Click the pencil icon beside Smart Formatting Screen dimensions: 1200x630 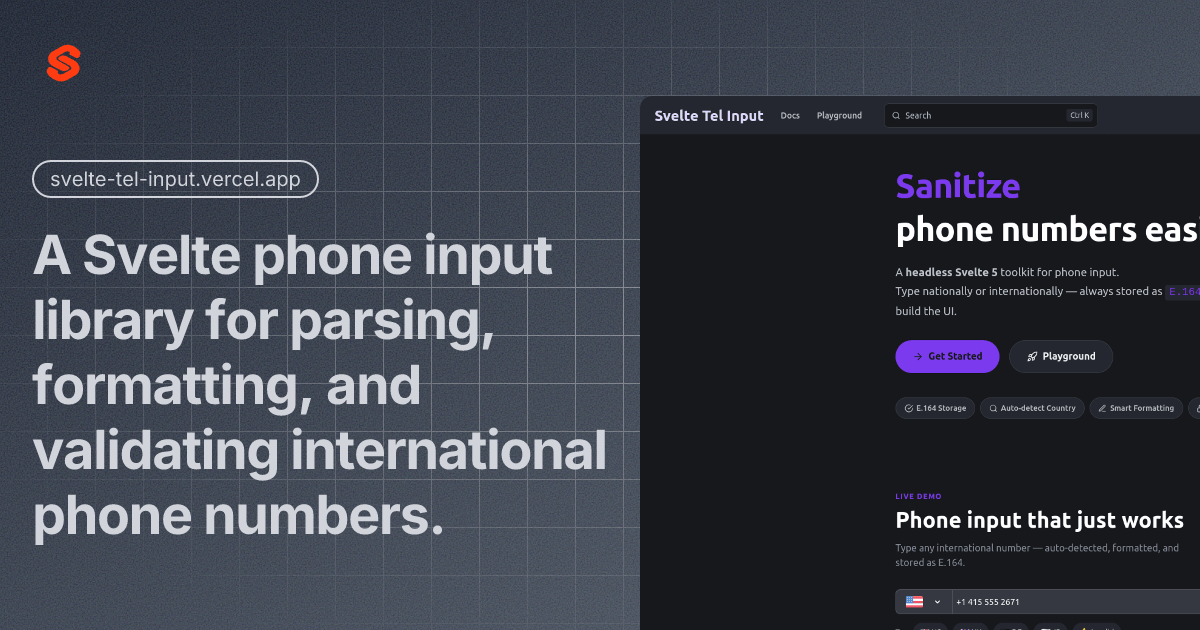pyautogui.click(x=1102, y=408)
